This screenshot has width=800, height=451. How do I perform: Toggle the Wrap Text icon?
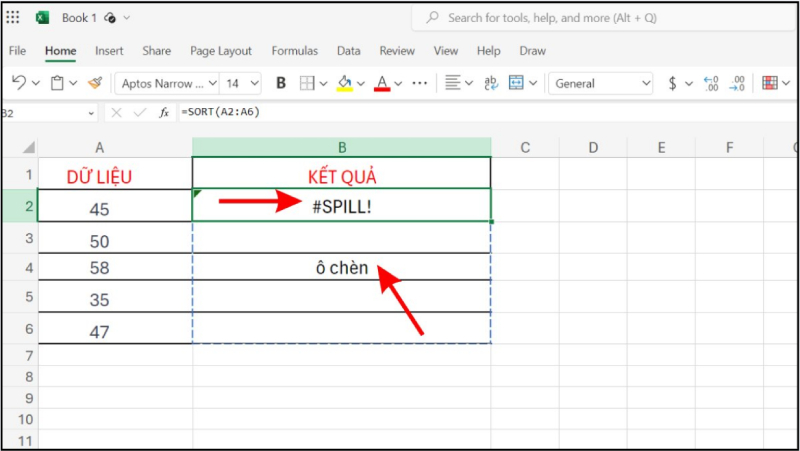[491, 83]
